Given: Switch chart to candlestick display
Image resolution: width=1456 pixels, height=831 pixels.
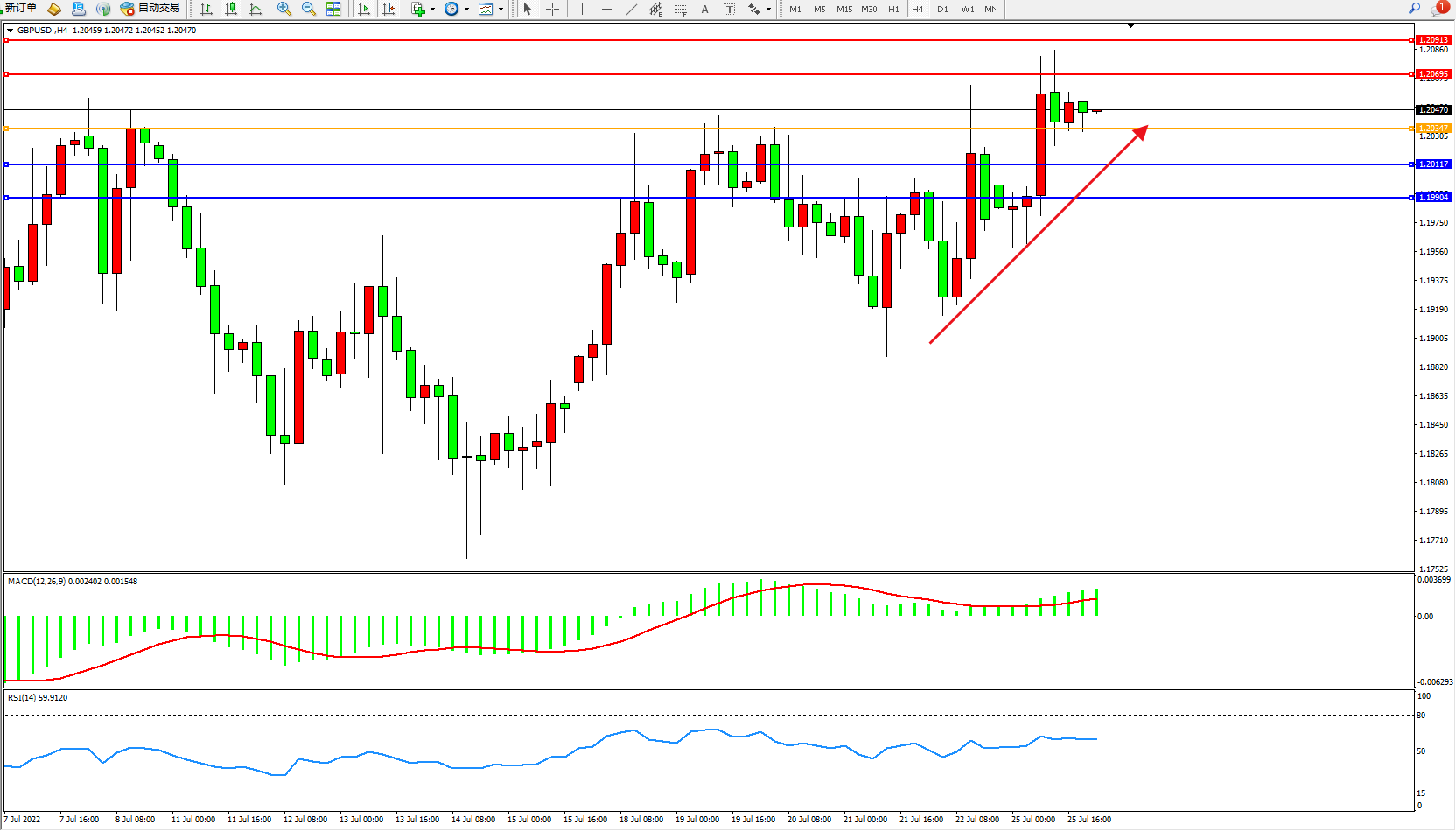Looking at the screenshot, I should pos(231,9).
